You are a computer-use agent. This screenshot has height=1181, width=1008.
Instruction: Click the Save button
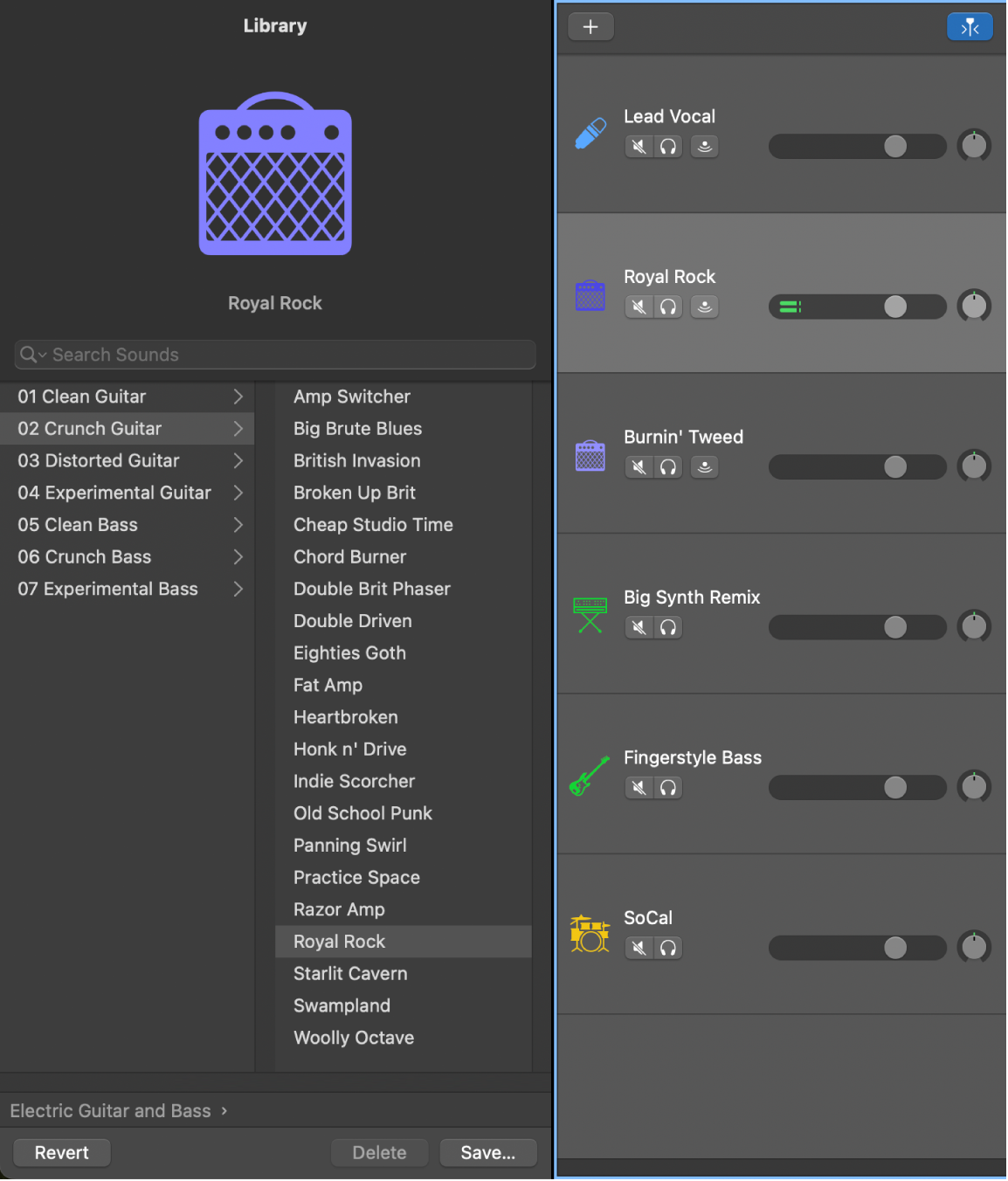tap(487, 1152)
